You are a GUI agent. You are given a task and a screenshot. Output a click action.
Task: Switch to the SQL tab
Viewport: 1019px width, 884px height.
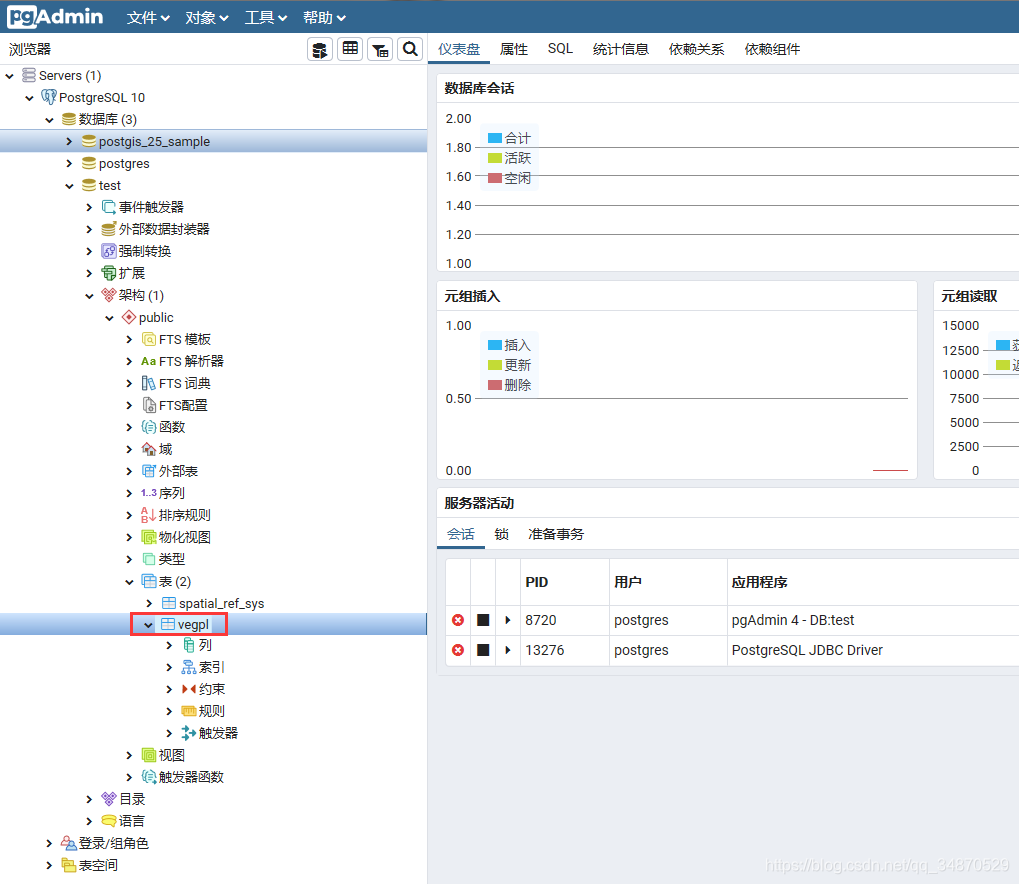pyautogui.click(x=560, y=49)
